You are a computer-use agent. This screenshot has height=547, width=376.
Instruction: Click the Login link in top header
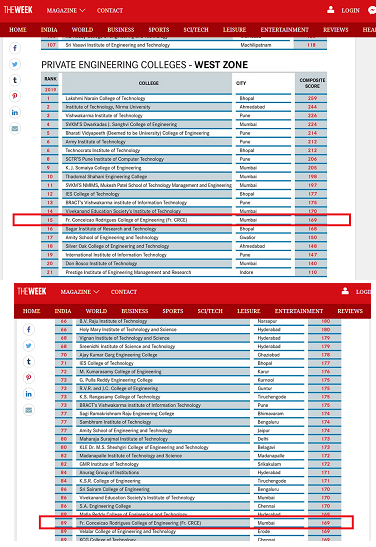(x=351, y=10)
